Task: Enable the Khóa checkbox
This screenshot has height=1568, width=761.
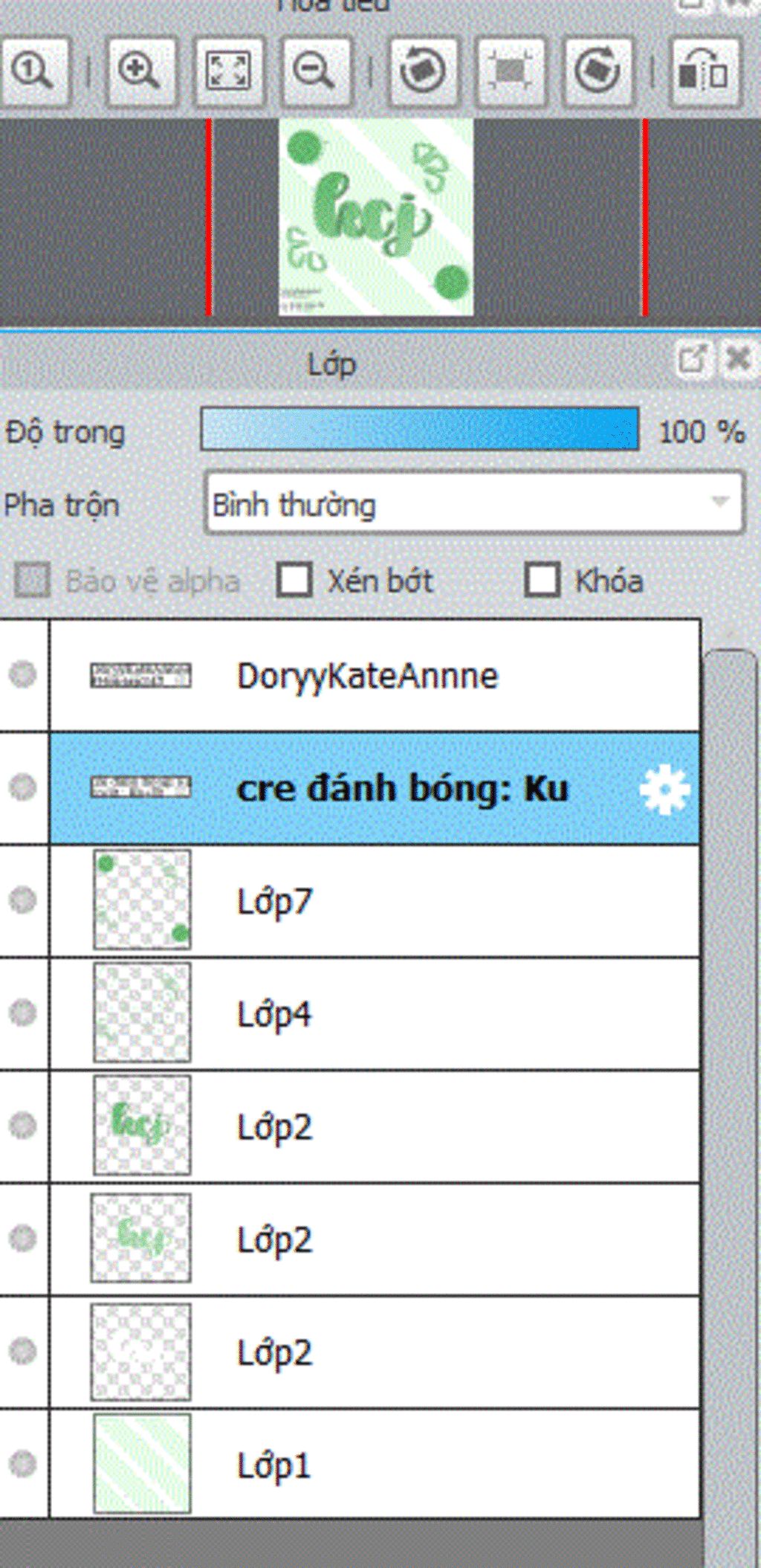Action: click(x=543, y=580)
